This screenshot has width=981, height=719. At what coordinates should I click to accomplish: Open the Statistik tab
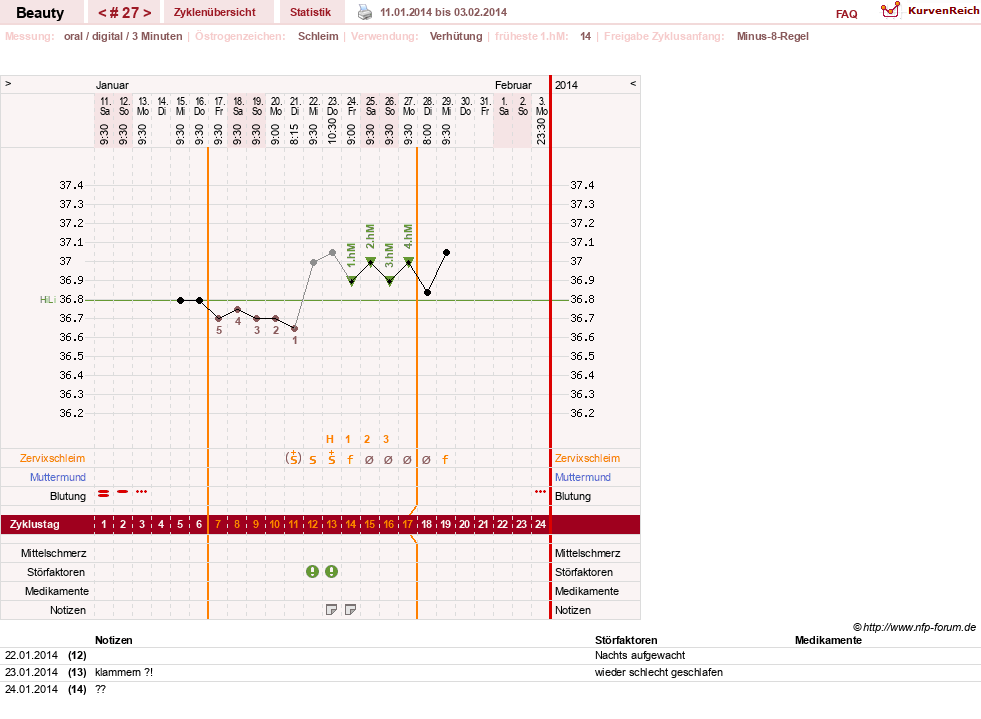pos(310,12)
